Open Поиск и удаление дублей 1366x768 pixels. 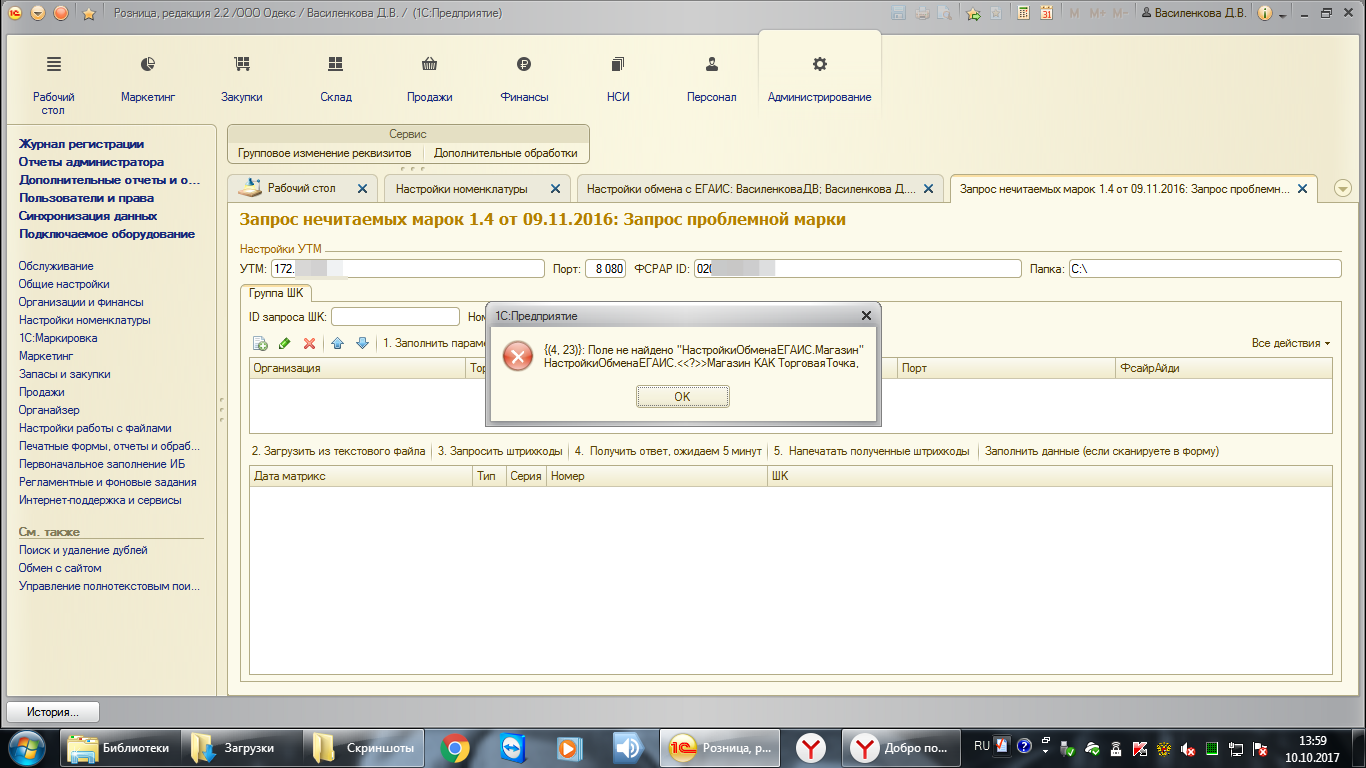[x=83, y=550]
